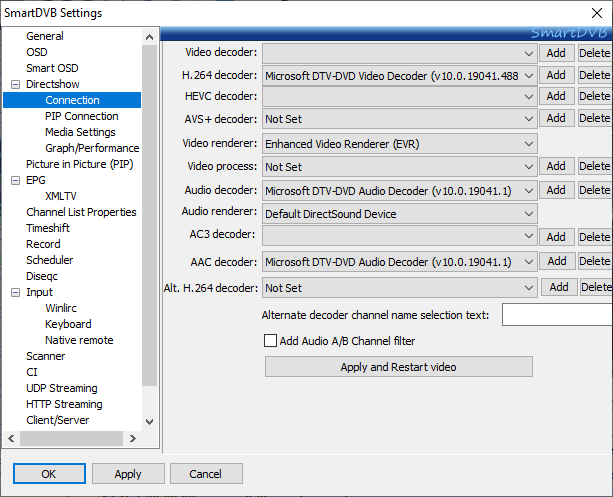Screen dimensions: 613x497
Task: Click Apply and Restart video button
Action: click(398, 366)
